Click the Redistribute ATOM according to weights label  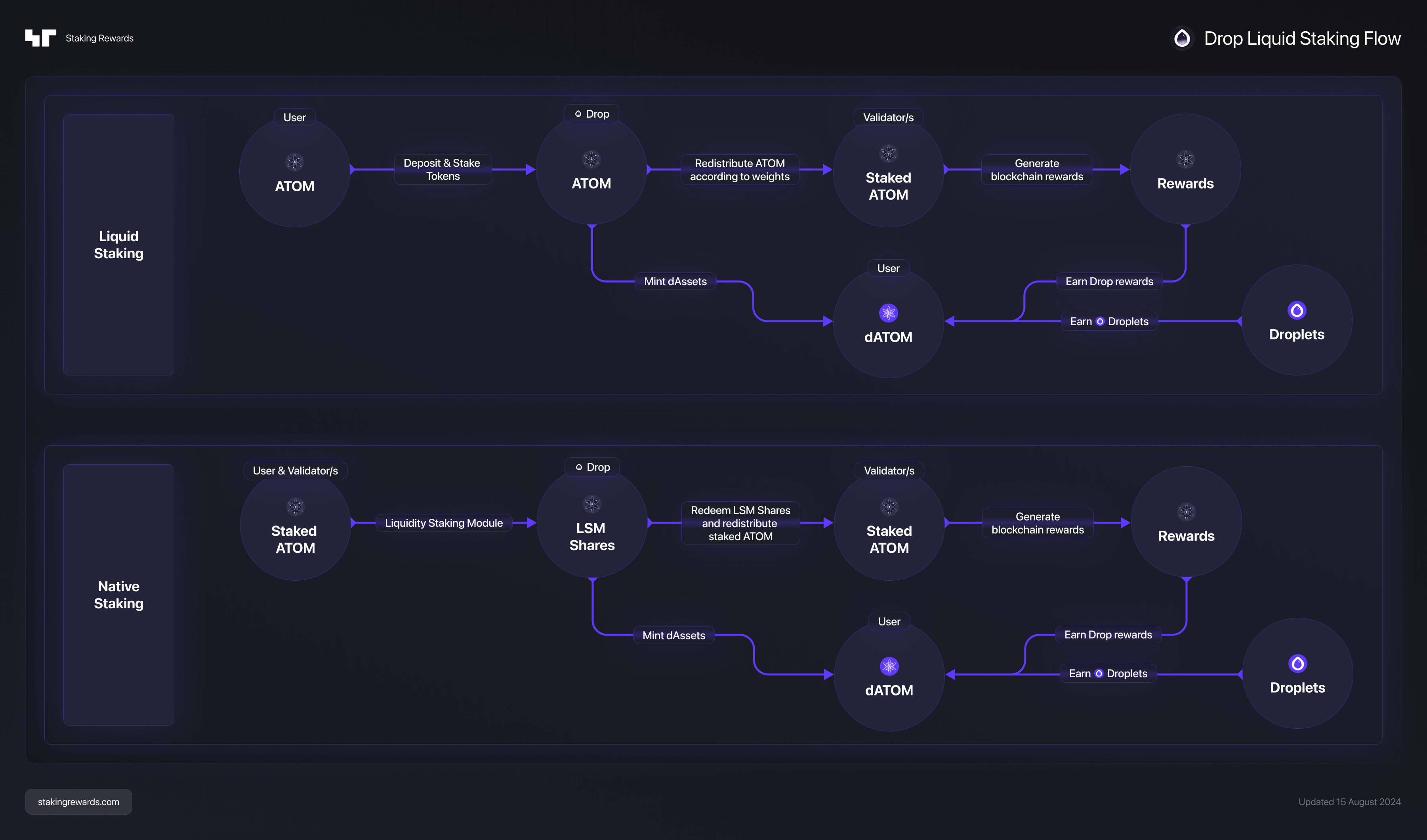point(740,170)
